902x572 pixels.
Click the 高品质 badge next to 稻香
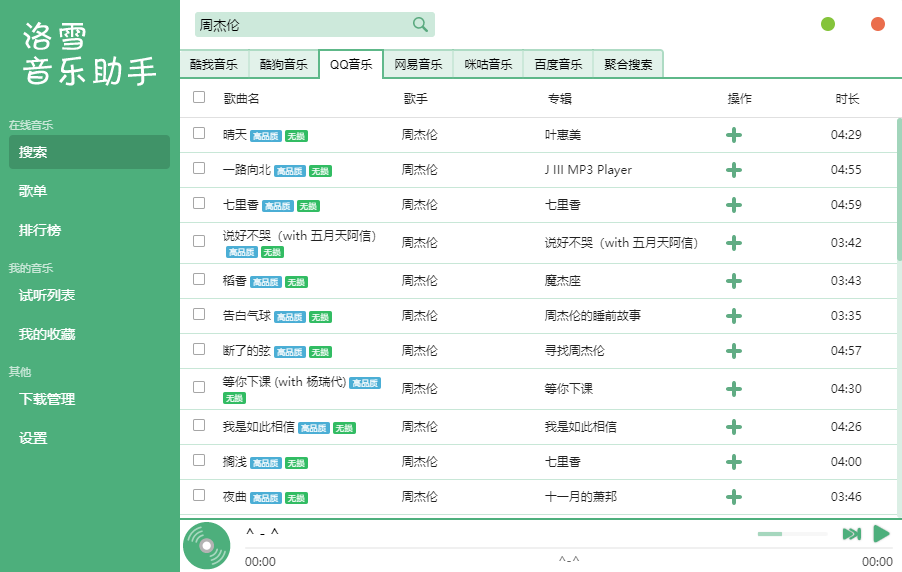[266, 282]
